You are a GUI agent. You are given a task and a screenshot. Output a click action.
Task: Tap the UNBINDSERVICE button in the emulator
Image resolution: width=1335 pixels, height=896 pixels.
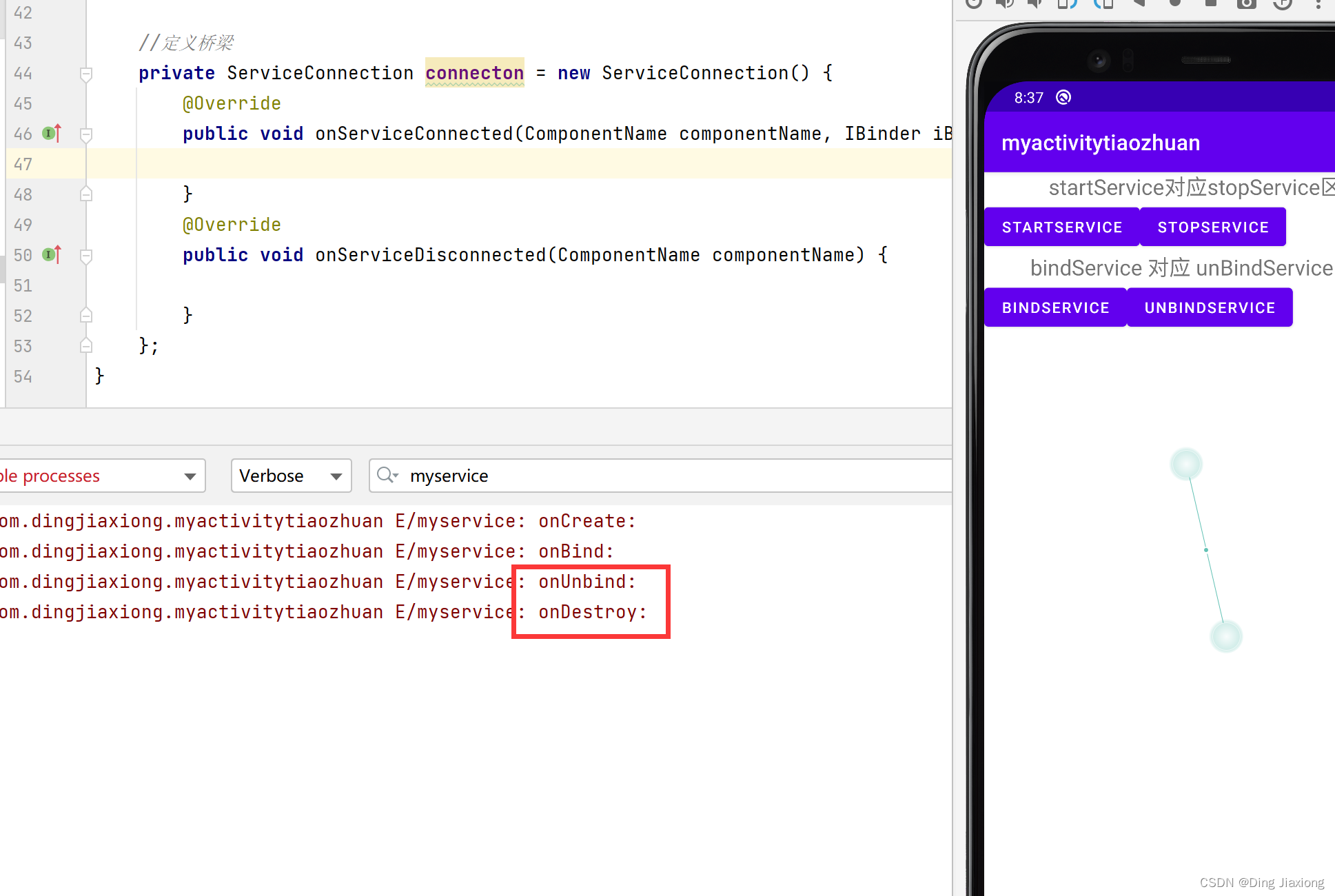point(1210,307)
